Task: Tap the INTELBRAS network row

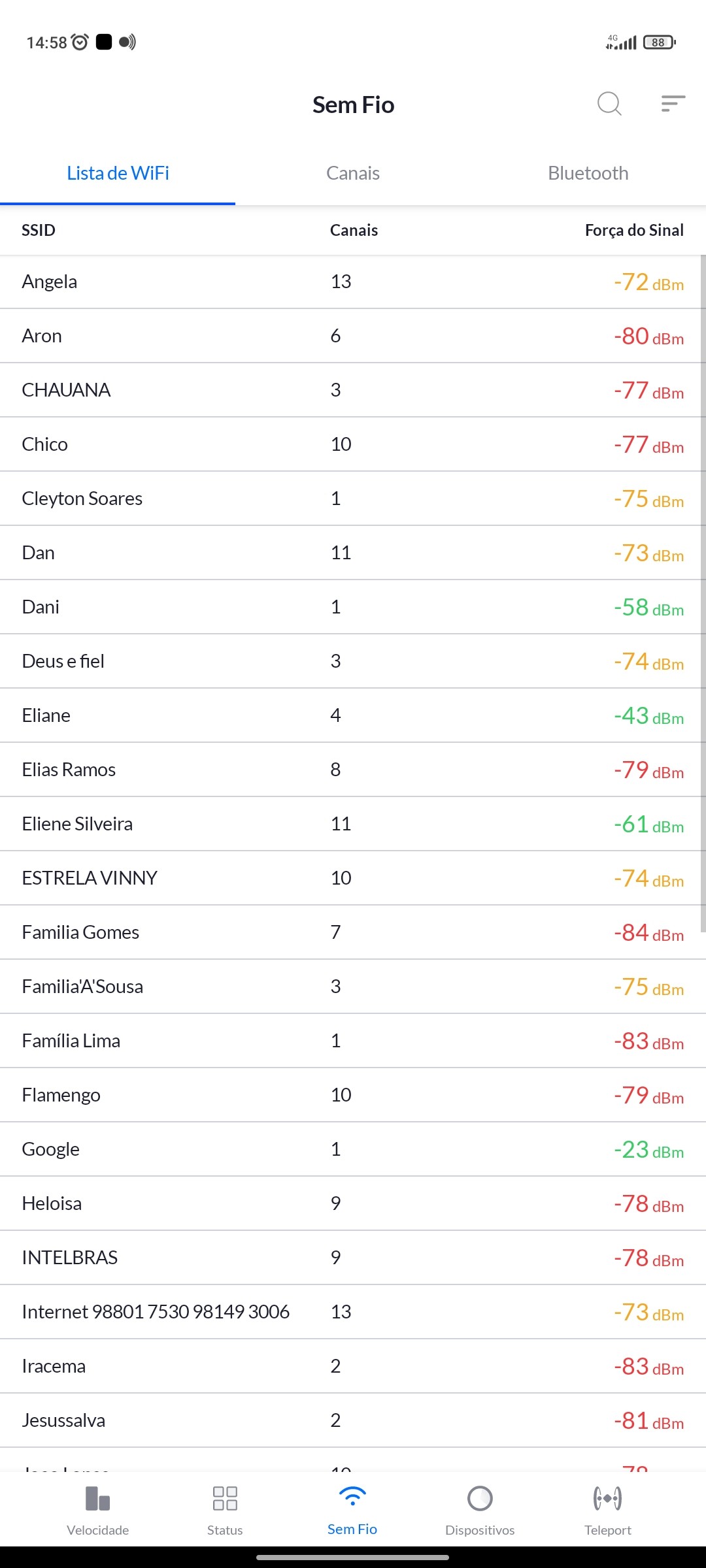Action: (x=353, y=1258)
